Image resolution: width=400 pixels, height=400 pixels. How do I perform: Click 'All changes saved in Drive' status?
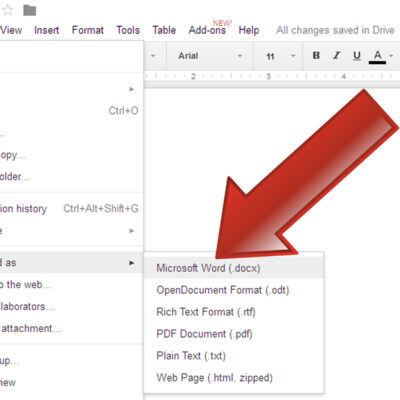(335, 30)
